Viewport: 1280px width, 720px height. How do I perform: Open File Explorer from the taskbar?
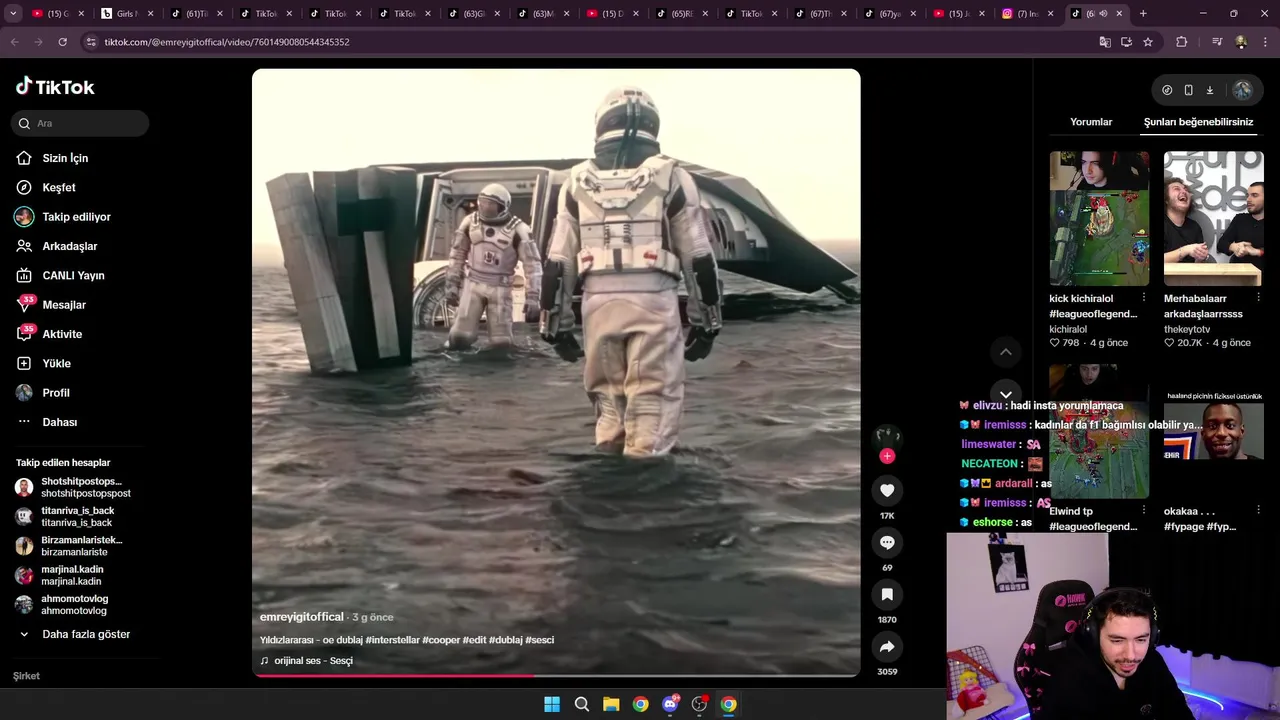click(x=611, y=704)
